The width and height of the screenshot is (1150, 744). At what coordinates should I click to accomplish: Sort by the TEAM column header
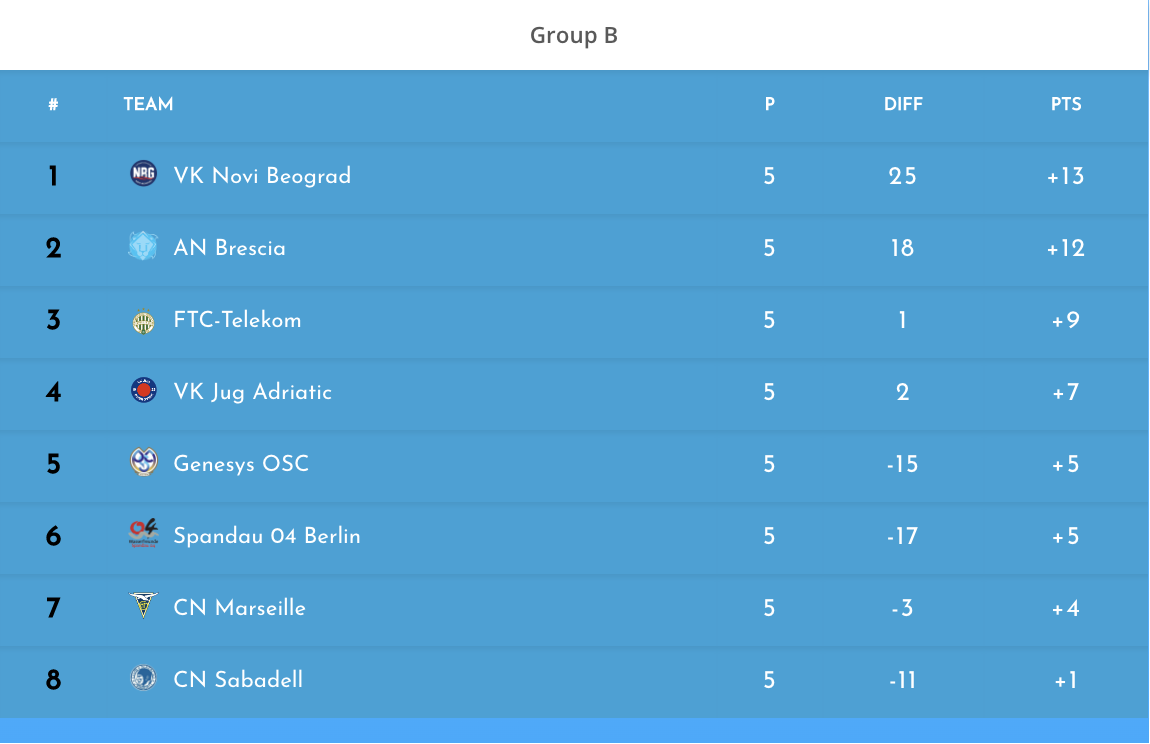click(148, 104)
